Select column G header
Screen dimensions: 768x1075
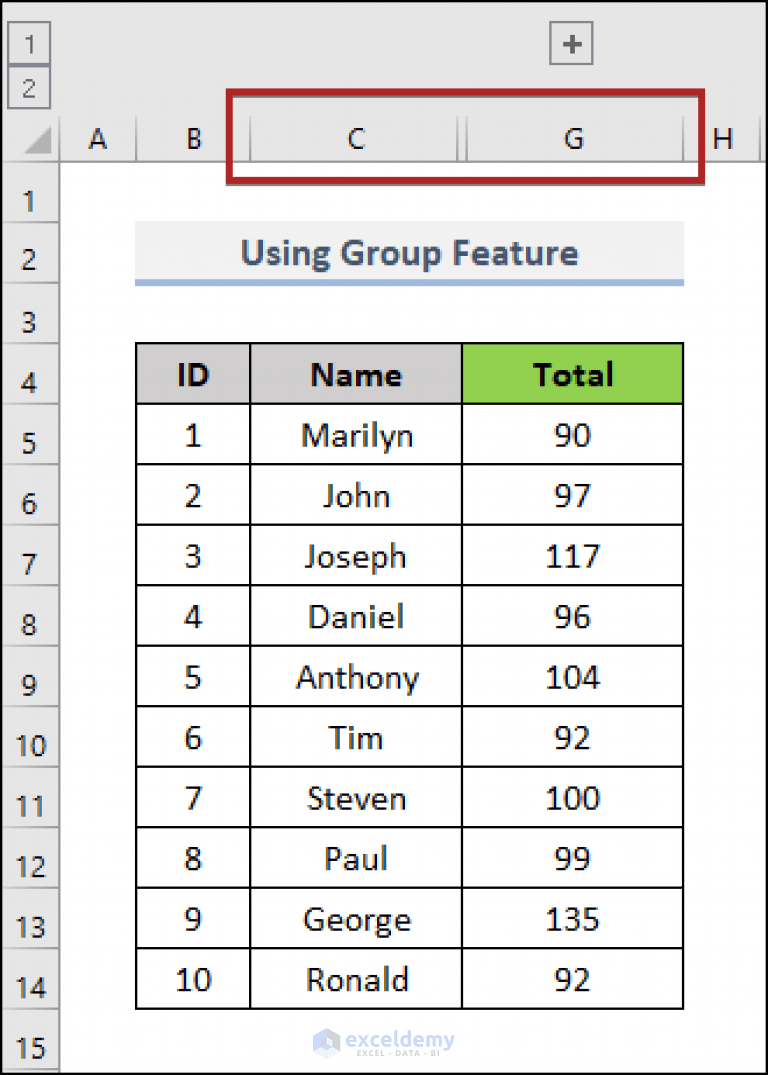(x=574, y=140)
